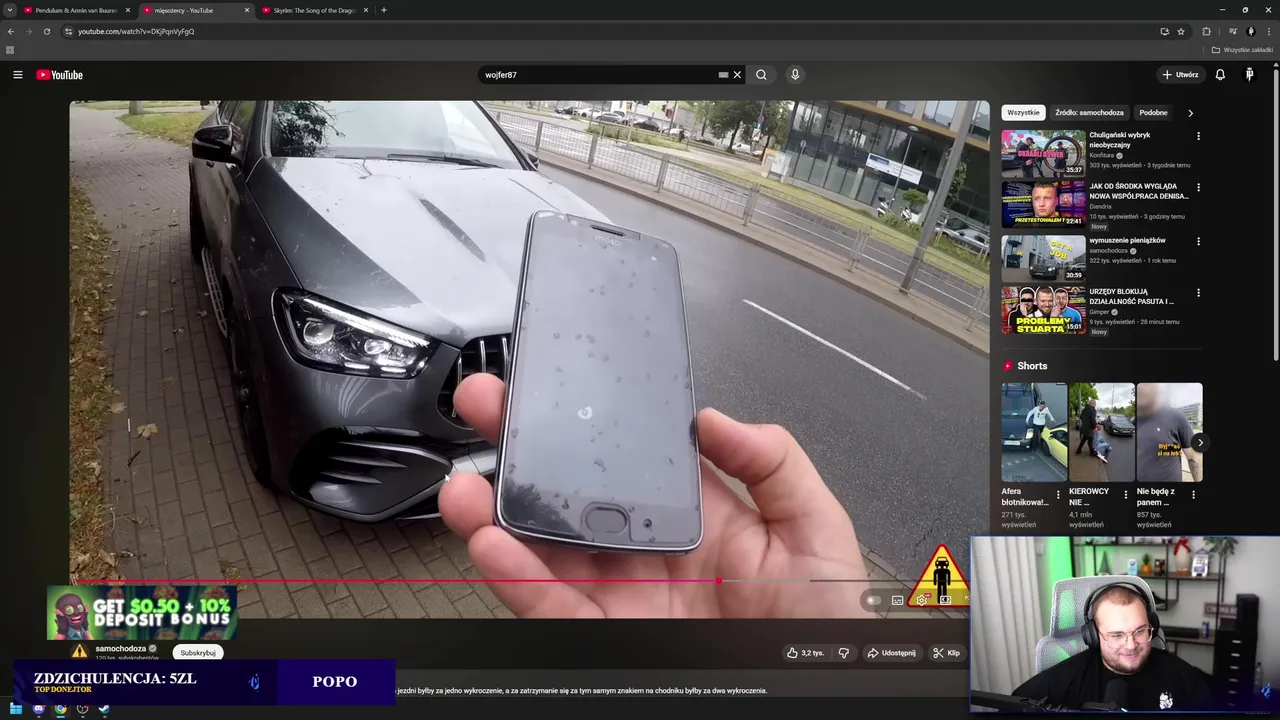This screenshot has width=1280, height=720.
Task: Toggle the autoplay switch in player
Action: point(874,600)
